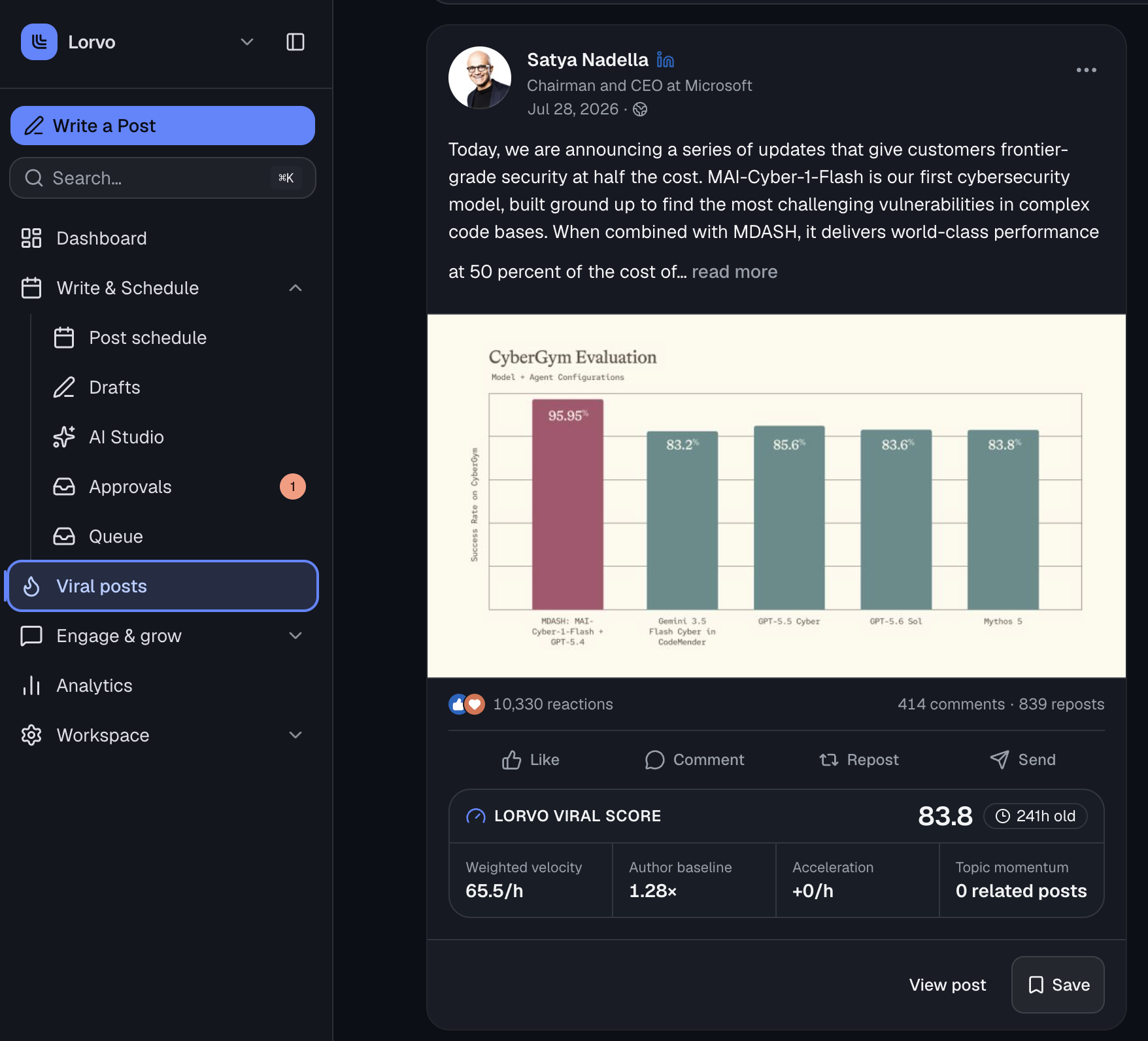Viewport: 1148px width, 1041px height.
Task: Open the Lorvo workspace switcher chevron
Action: point(247,42)
